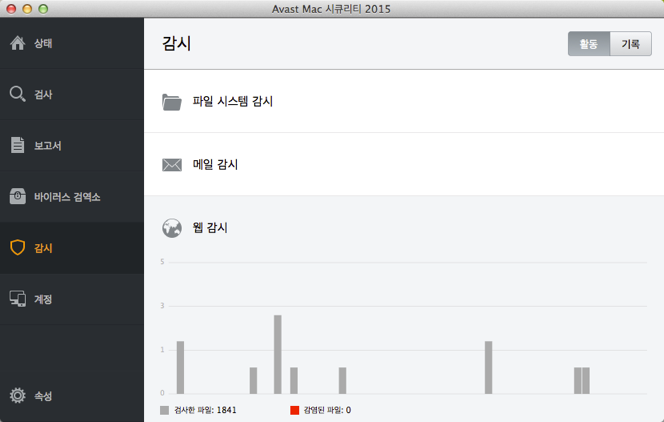Click the folder icon for 파일 시스템 감시

click(x=172, y=102)
